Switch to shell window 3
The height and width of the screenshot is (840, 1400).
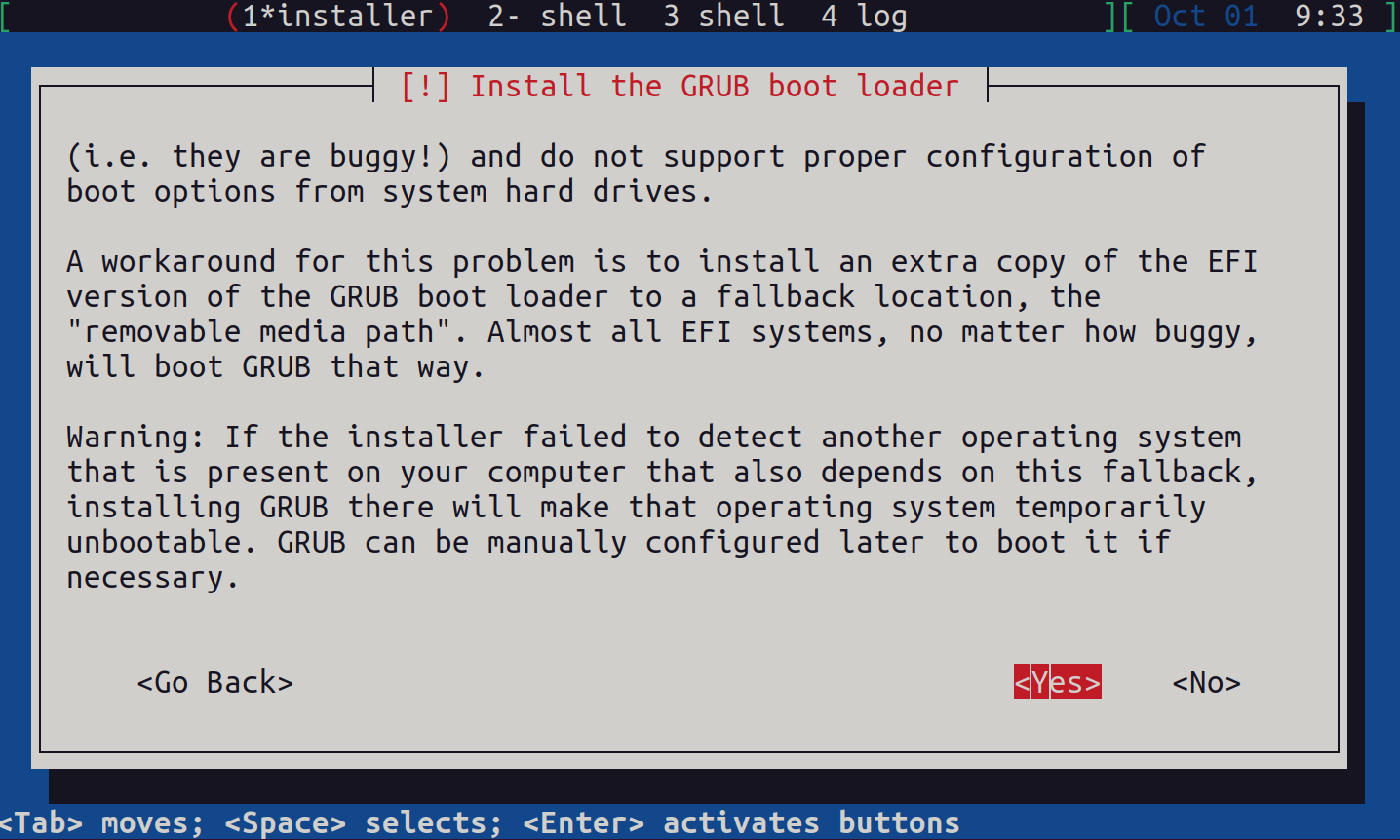tap(723, 16)
